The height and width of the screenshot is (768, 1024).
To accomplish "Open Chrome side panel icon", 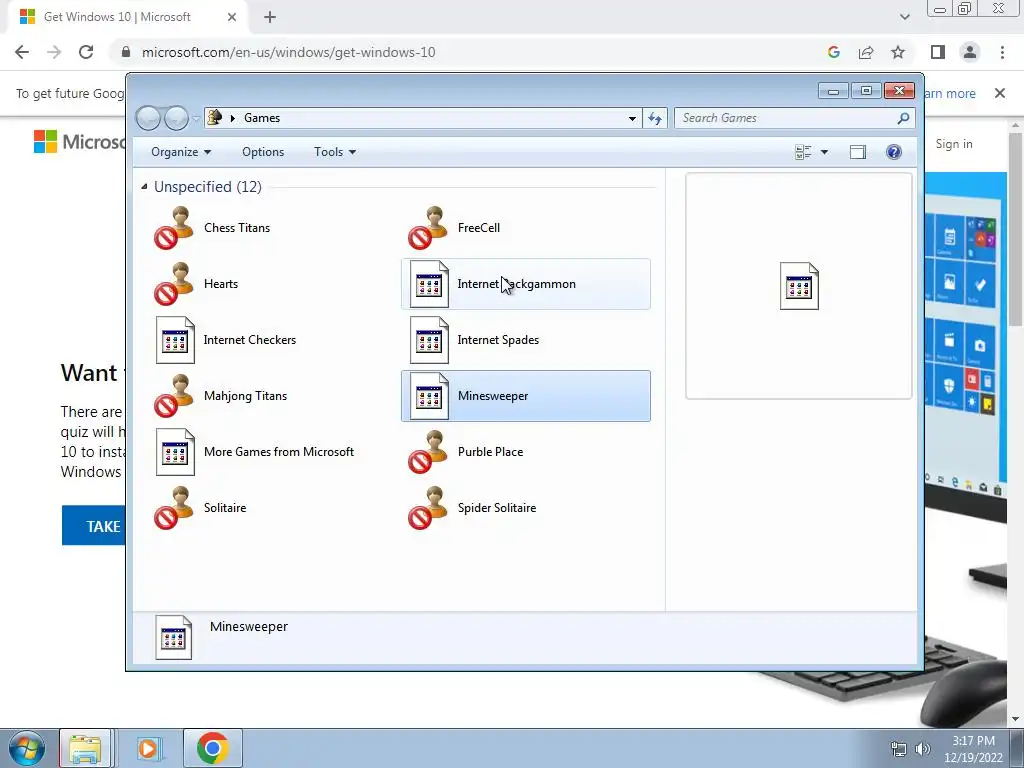I will (938, 52).
